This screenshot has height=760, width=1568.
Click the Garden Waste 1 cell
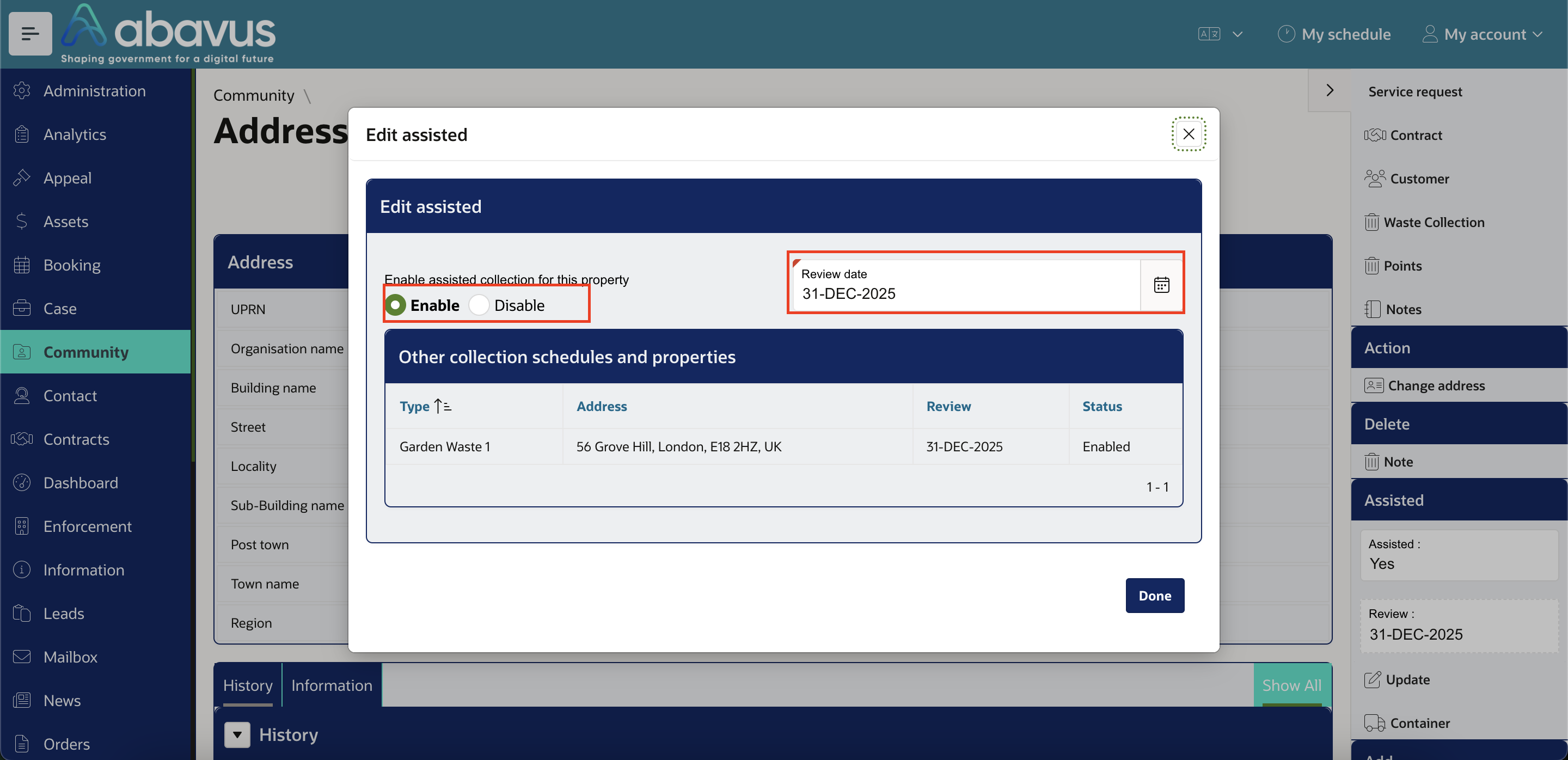coord(474,446)
